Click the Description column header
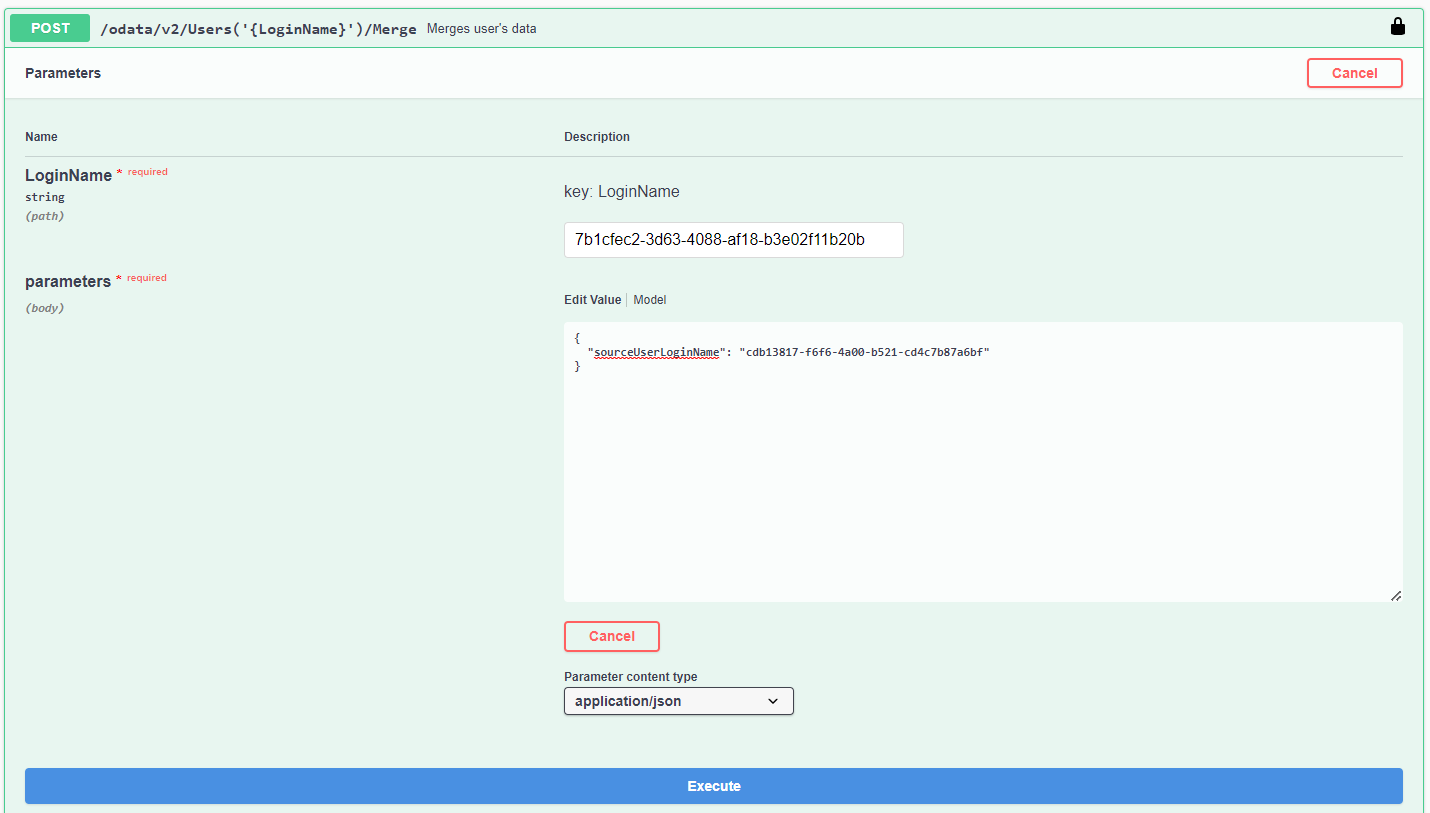Image resolution: width=1430 pixels, height=813 pixels. (597, 137)
